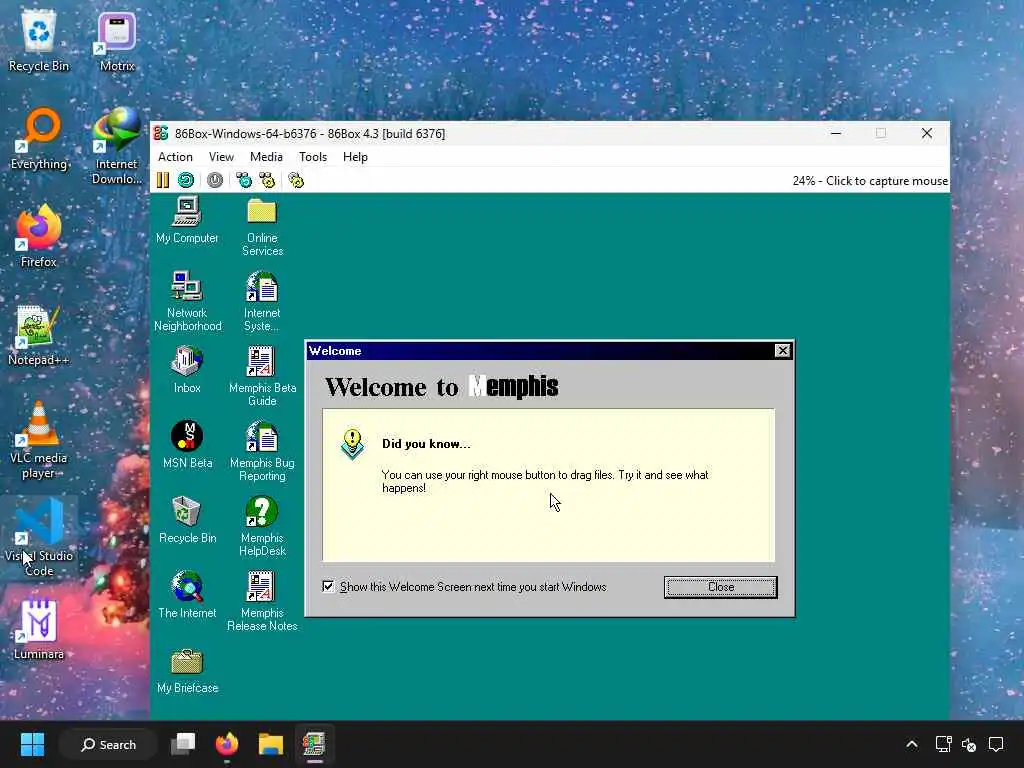Select MSN Beta icon
Image resolution: width=1024 pixels, height=768 pixels.
[187, 445]
